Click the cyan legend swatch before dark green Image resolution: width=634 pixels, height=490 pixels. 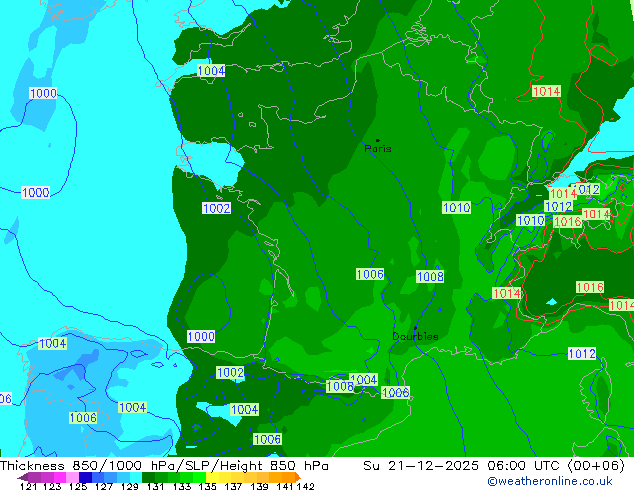pos(136,477)
